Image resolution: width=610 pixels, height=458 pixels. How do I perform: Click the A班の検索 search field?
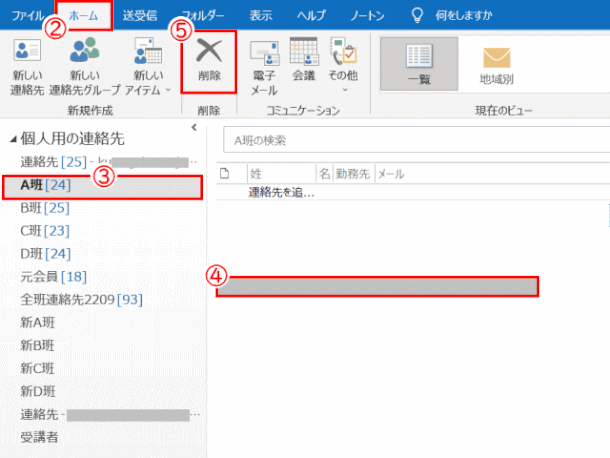[416, 140]
